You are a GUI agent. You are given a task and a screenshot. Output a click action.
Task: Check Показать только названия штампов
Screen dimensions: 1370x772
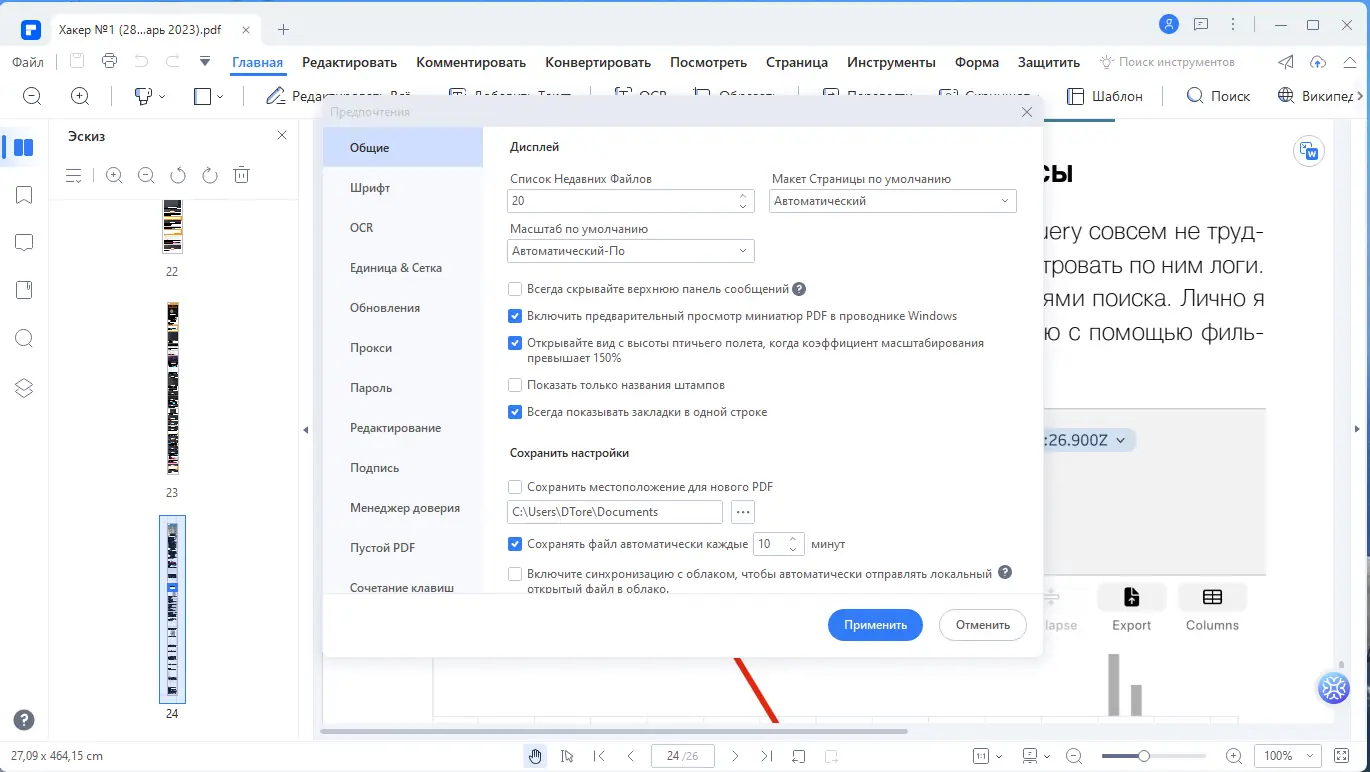click(515, 385)
